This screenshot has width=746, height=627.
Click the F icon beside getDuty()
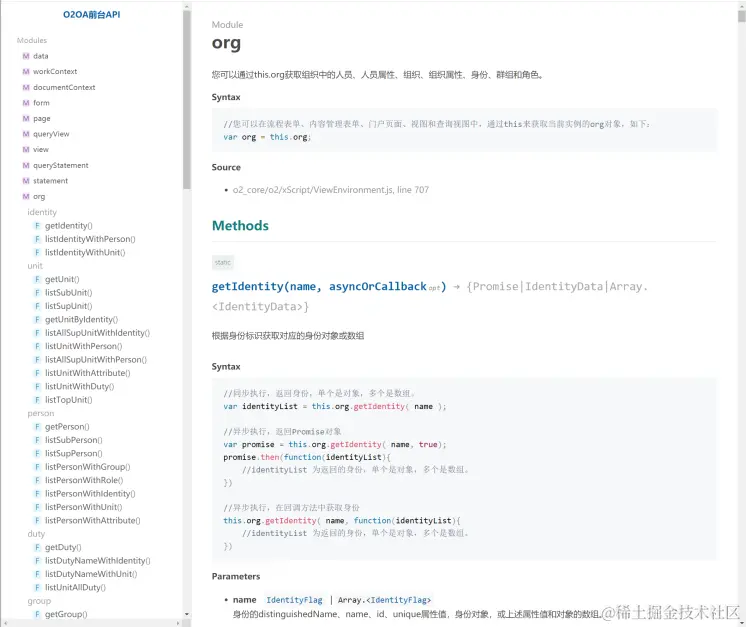(x=37, y=548)
